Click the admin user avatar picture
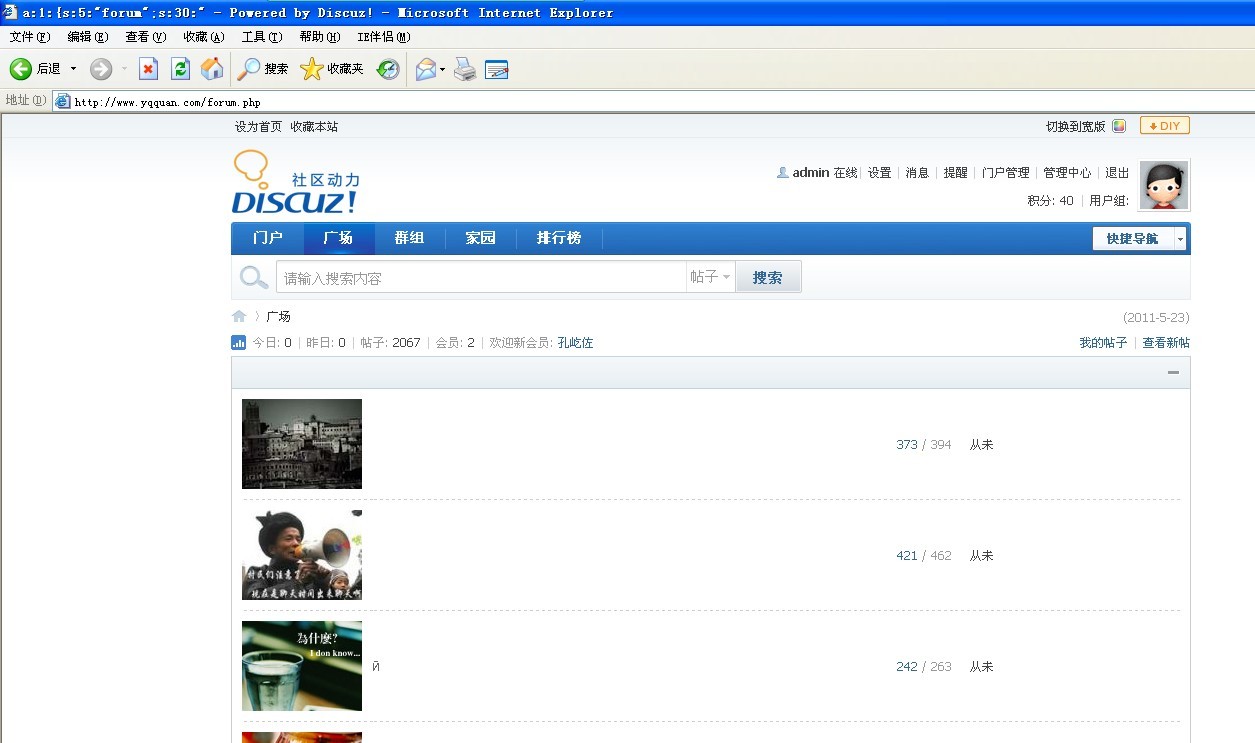The image size is (1255, 743). [1164, 186]
